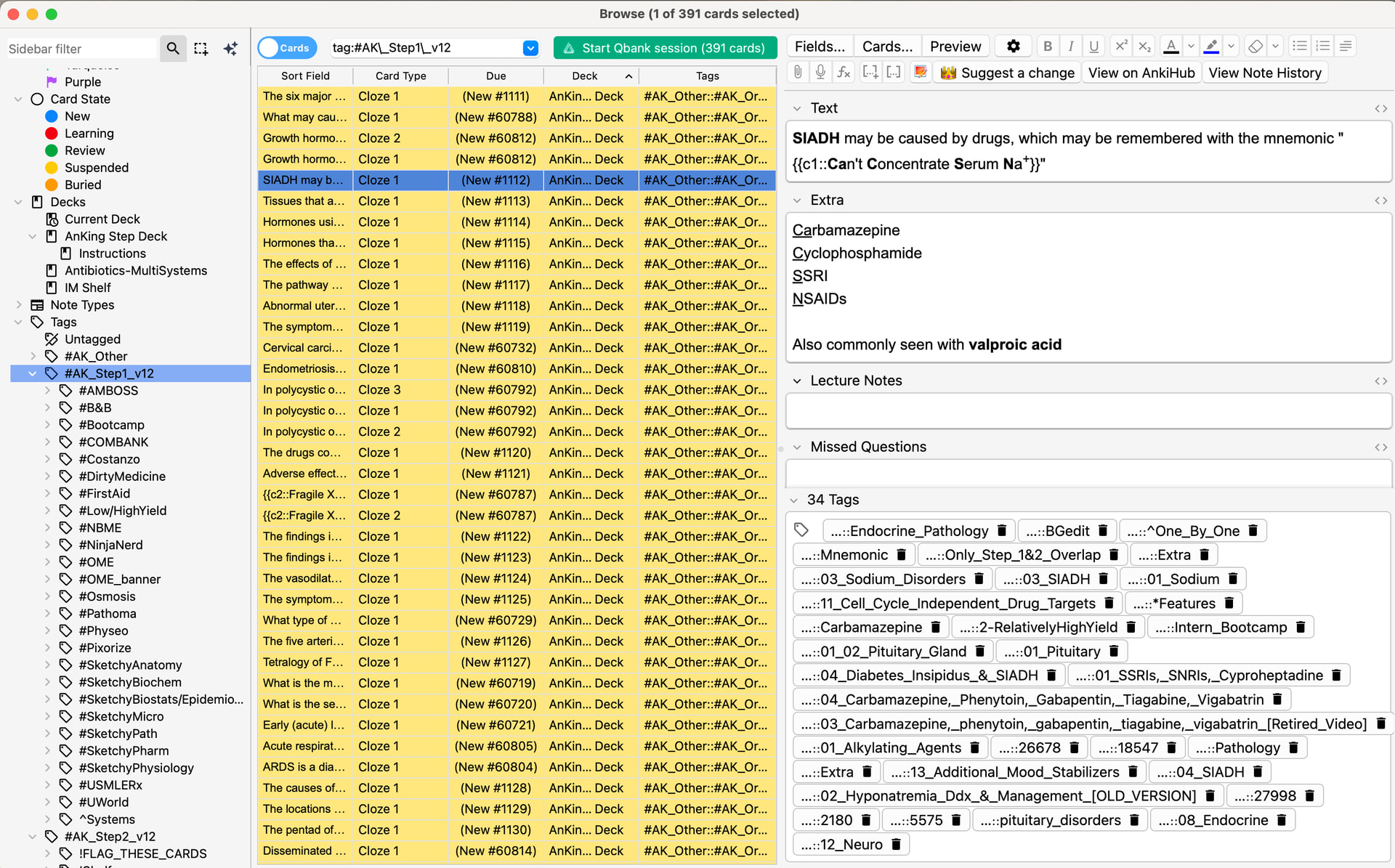Viewport: 1395px width, 868px height.
Task: Click the attach media paperclip icon
Action: (x=798, y=72)
